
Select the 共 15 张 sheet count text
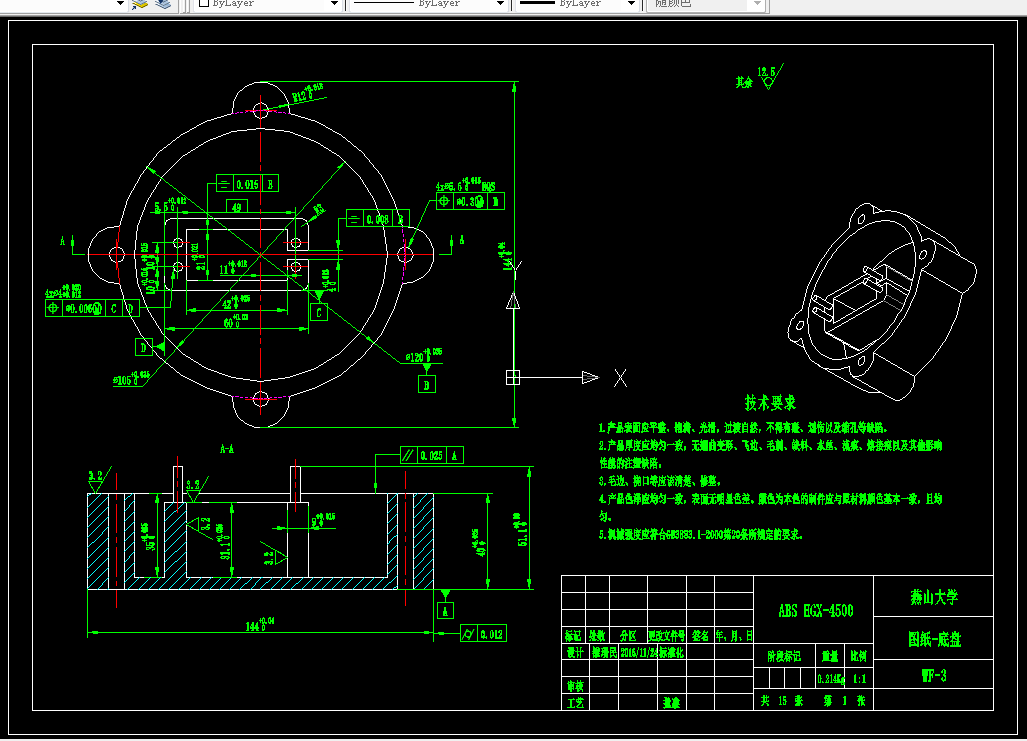tap(781, 700)
